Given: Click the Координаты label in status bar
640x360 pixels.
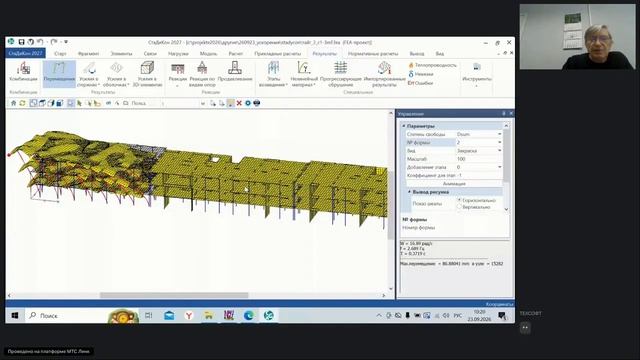Looking at the screenshot, I should 499,304.
